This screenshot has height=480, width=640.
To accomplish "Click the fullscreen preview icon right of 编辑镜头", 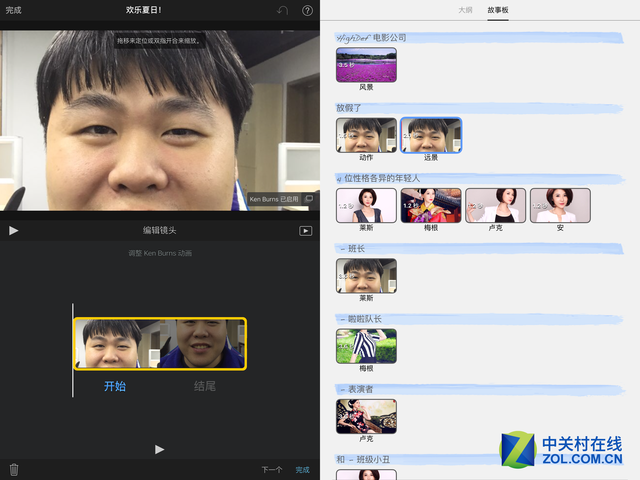I will pyautogui.click(x=305, y=230).
